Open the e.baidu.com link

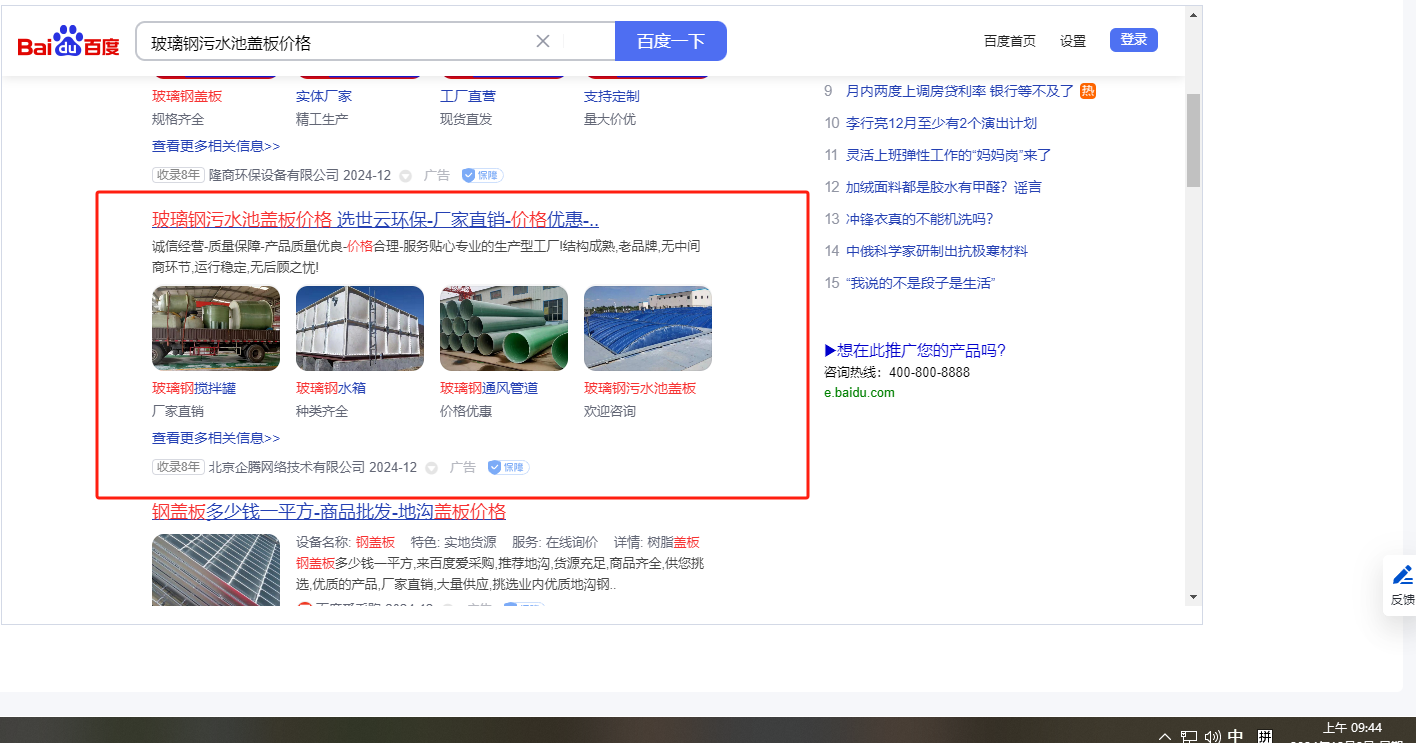(859, 393)
